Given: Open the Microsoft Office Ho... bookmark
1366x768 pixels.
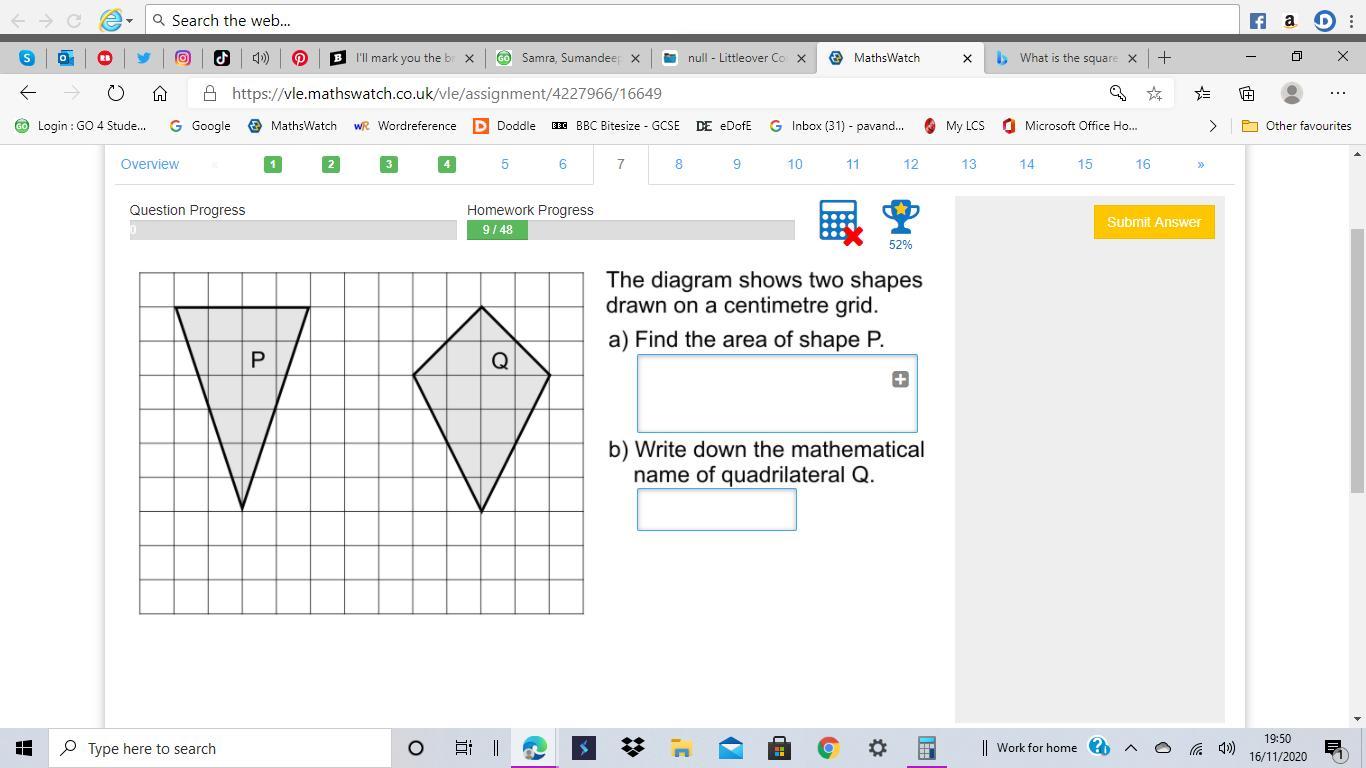Looking at the screenshot, I should (1069, 126).
